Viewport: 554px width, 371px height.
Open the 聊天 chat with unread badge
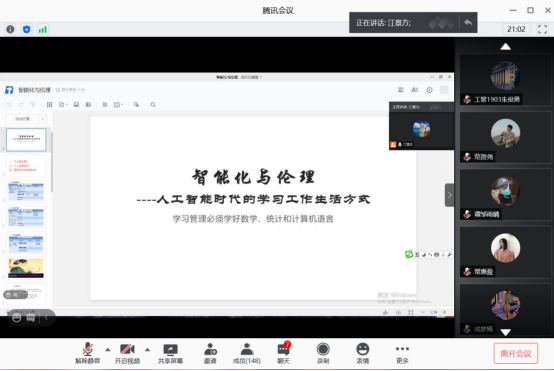[x=284, y=354]
